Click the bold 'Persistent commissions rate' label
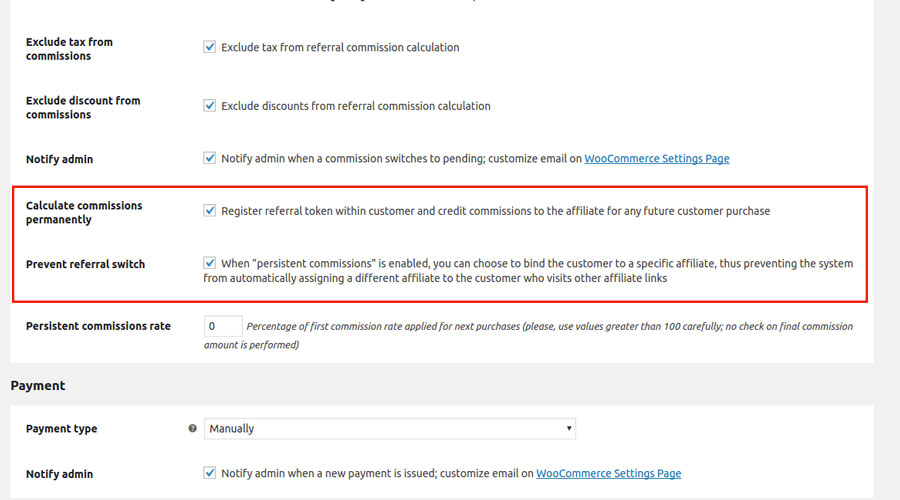The height and width of the screenshot is (500, 900). click(98, 326)
